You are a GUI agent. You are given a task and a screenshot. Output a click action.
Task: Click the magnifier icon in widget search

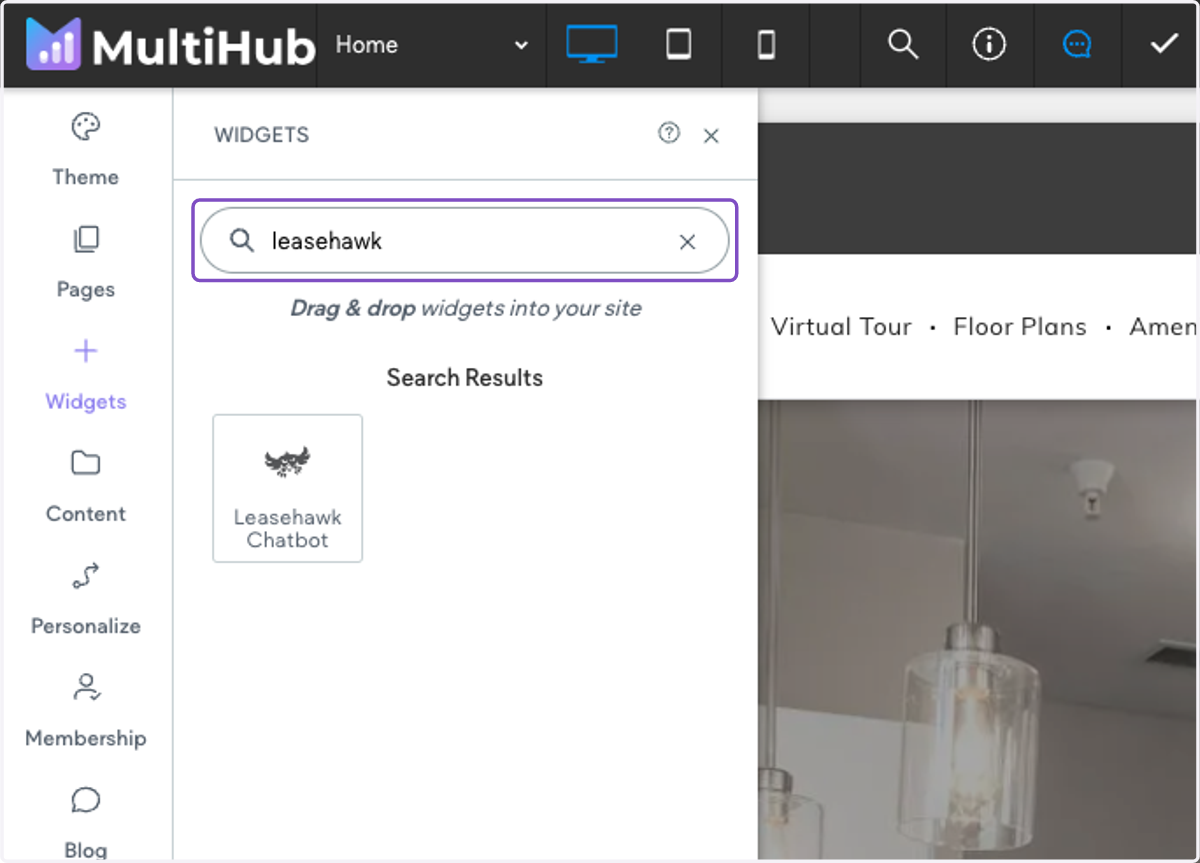[242, 241]
